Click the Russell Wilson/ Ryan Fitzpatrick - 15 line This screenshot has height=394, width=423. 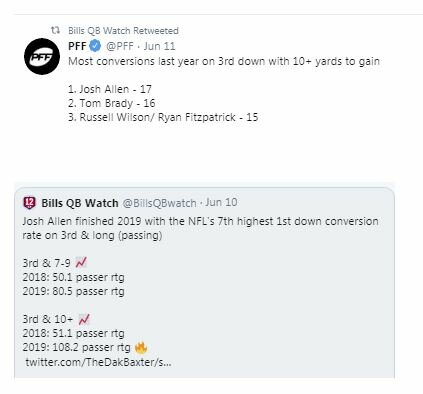(163, 117)
